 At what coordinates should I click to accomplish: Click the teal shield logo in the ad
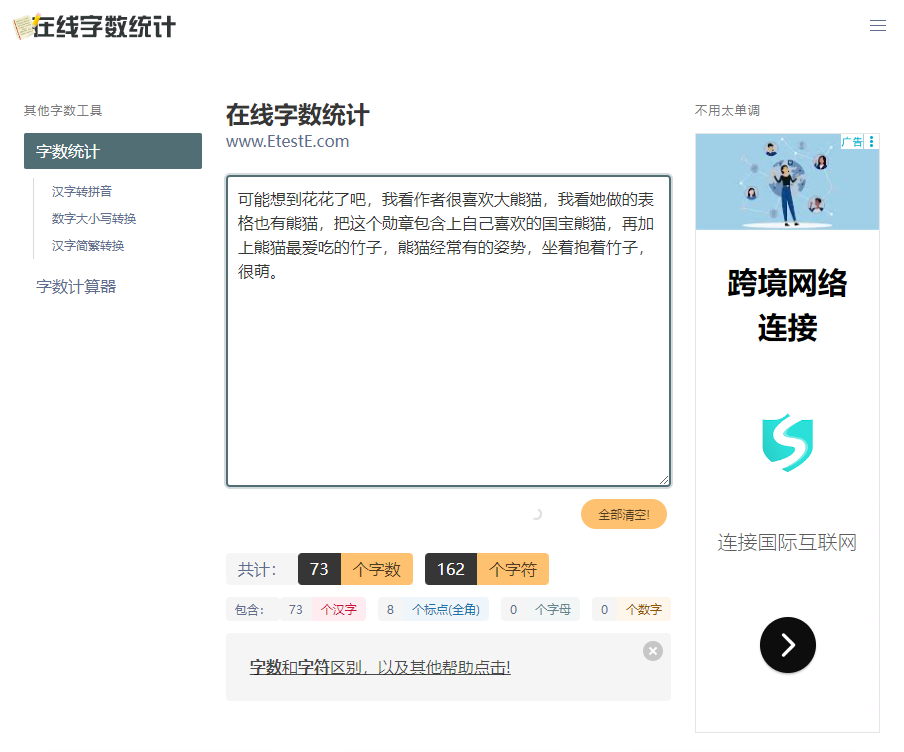pos(788,442)
